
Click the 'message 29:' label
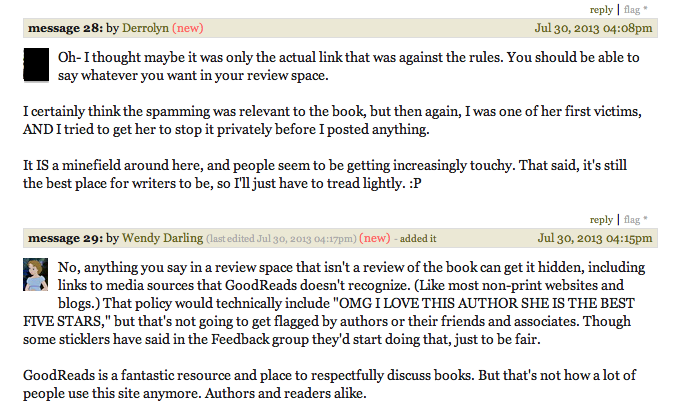pos(65,238)
